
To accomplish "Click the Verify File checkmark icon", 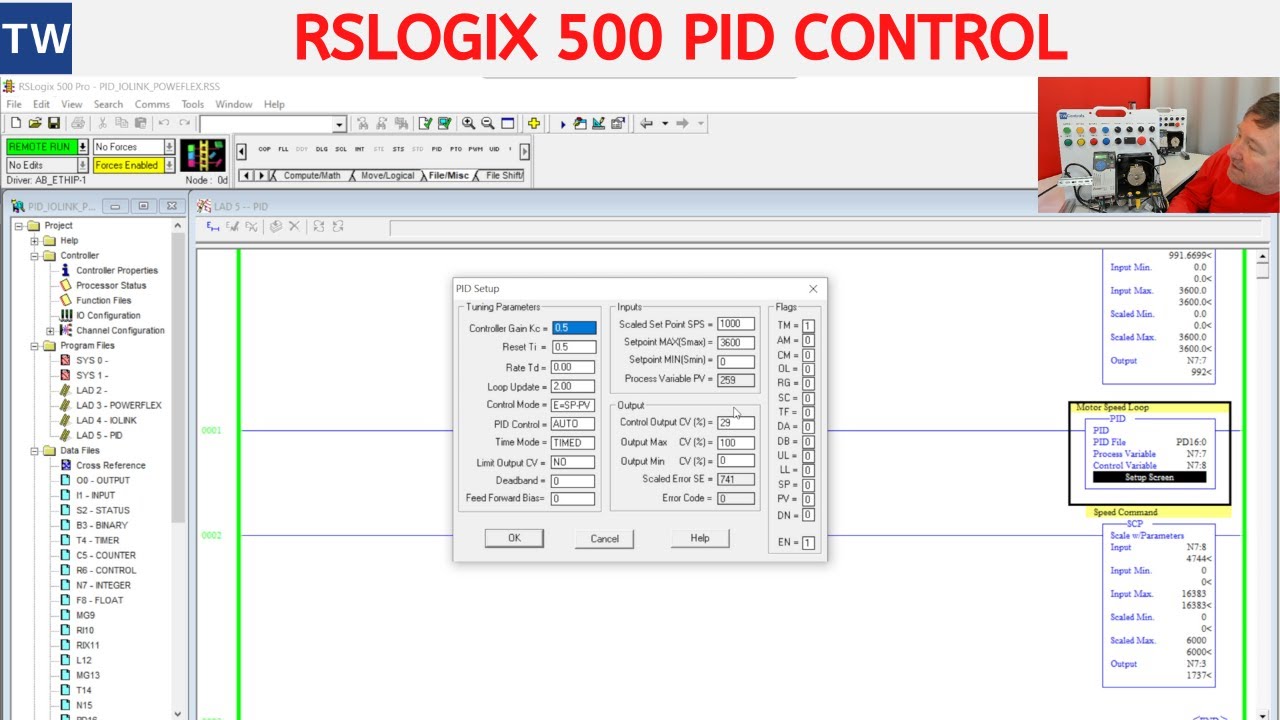I will click(425, 123).
